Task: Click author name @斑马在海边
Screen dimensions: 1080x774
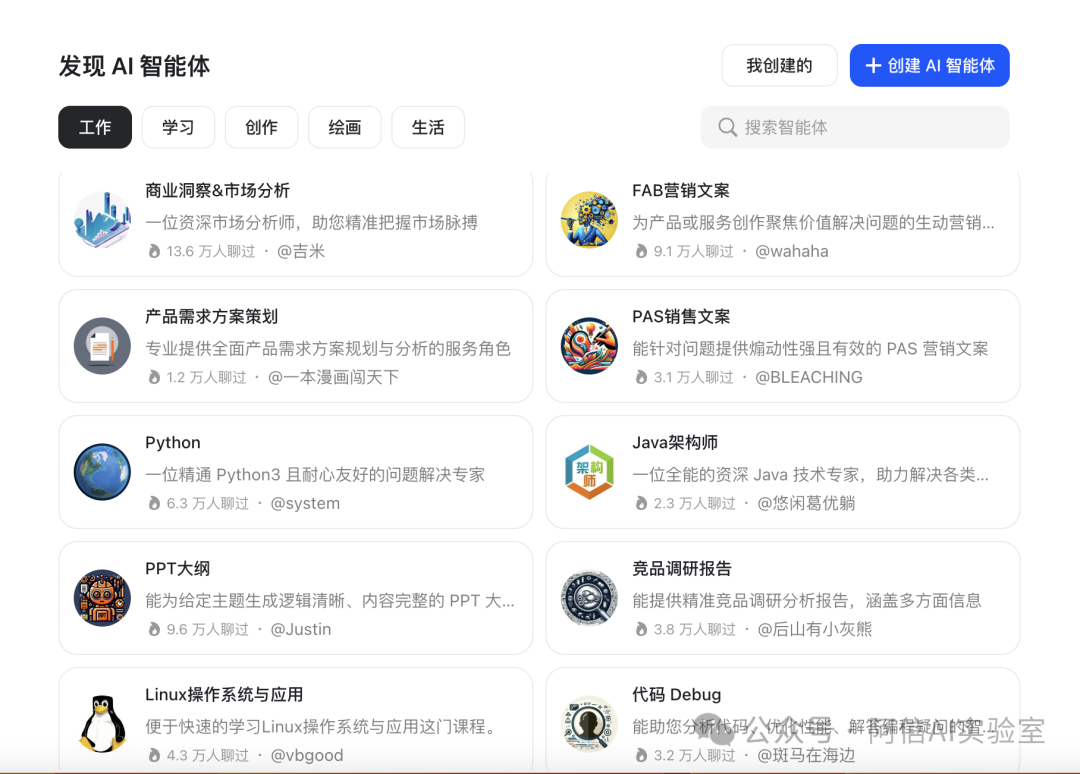Action: (807, 755)
